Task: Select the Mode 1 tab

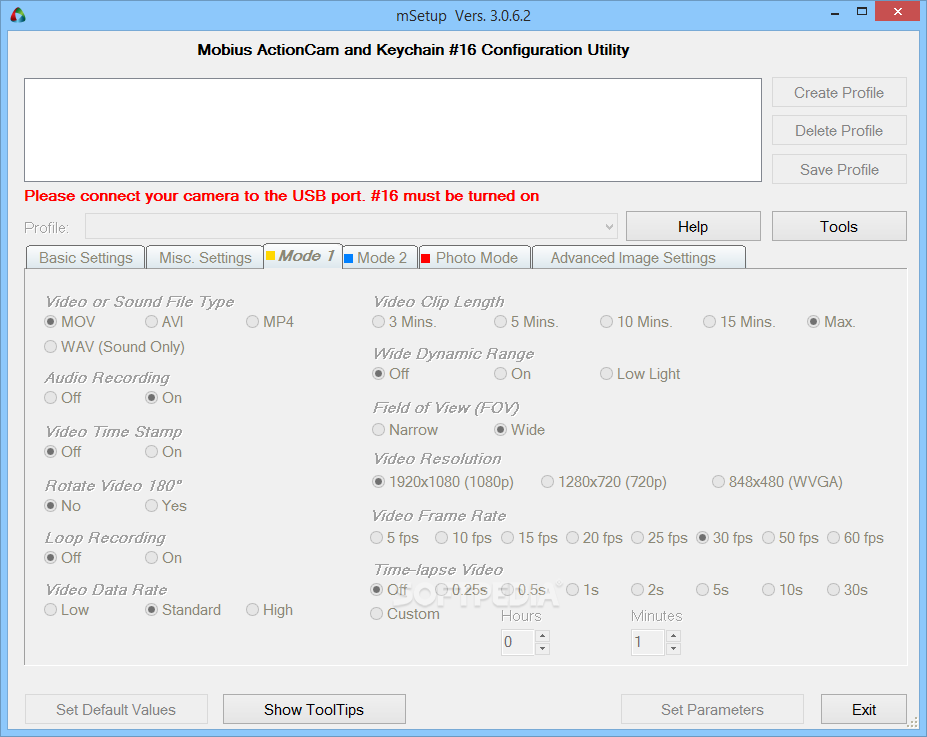Action: pyautogui.click(x=303, y=256)
